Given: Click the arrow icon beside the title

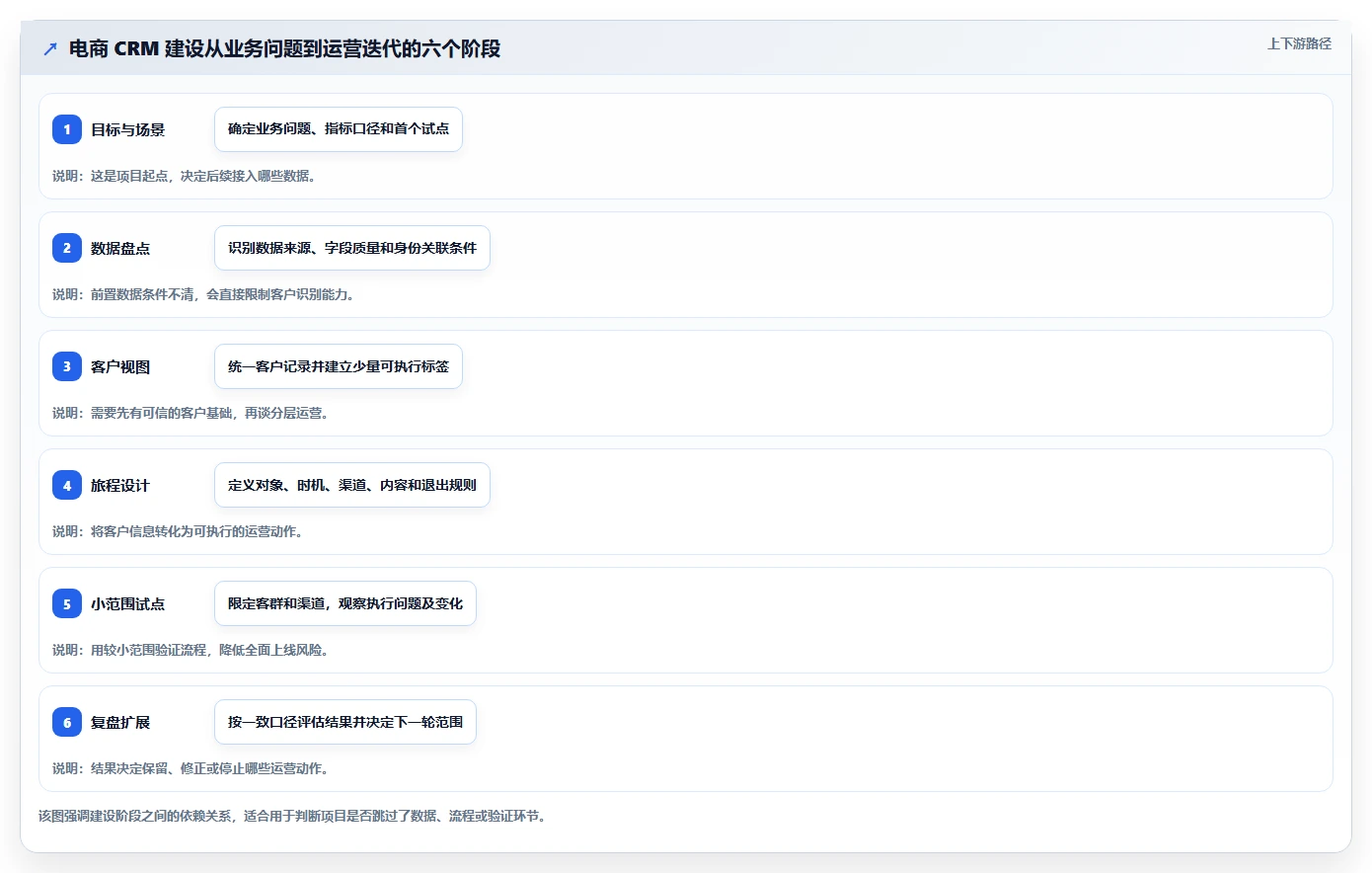Looking at the screenshot, I should click(x=50, y=48).
